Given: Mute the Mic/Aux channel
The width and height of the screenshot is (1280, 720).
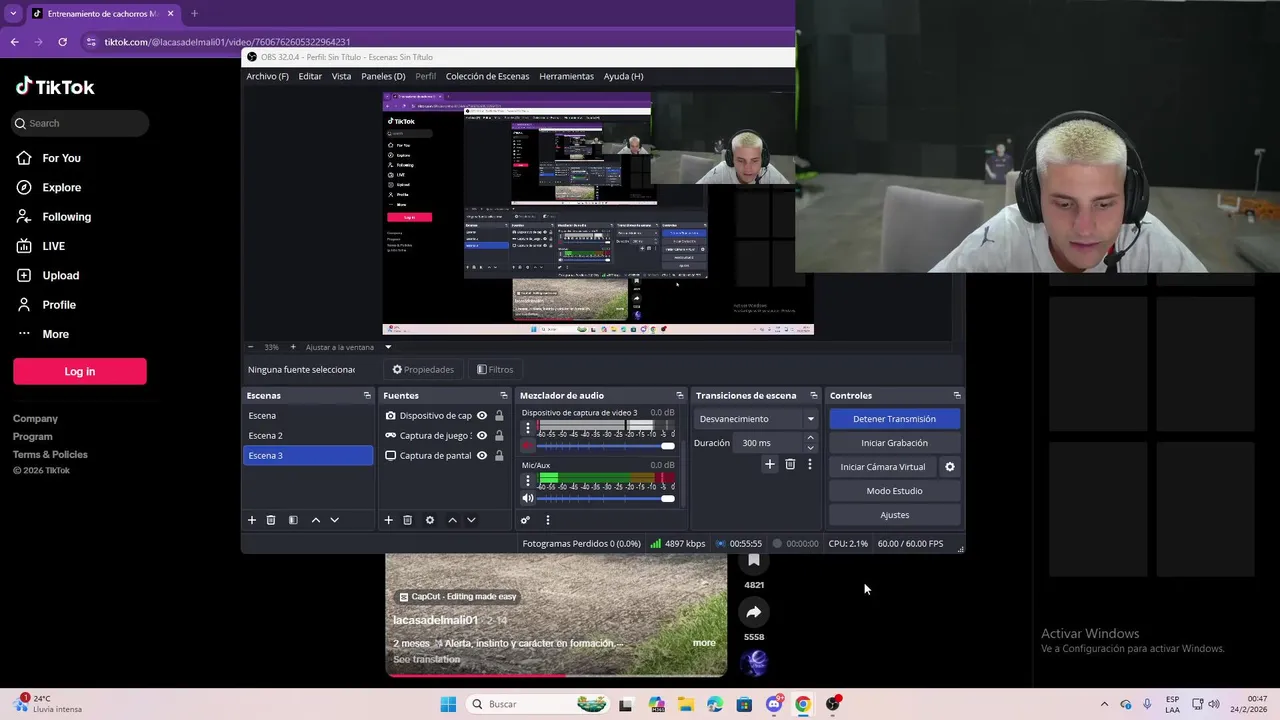Looking at the screenshot, I should 528,498.
